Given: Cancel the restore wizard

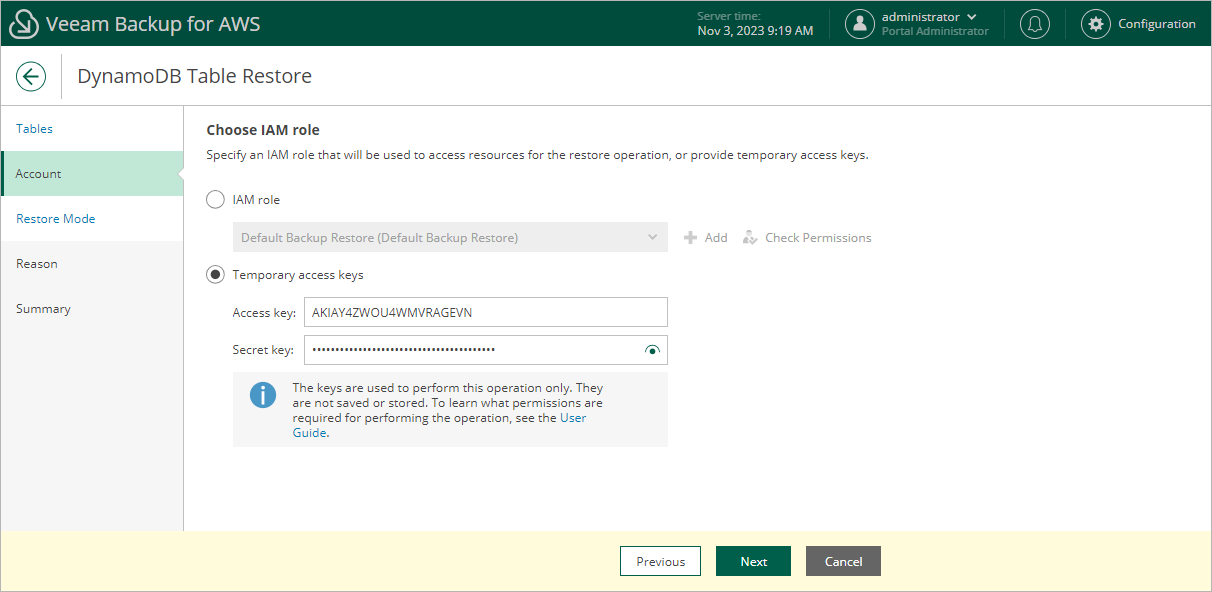Looking at the screenshot, I should point(843,561).
